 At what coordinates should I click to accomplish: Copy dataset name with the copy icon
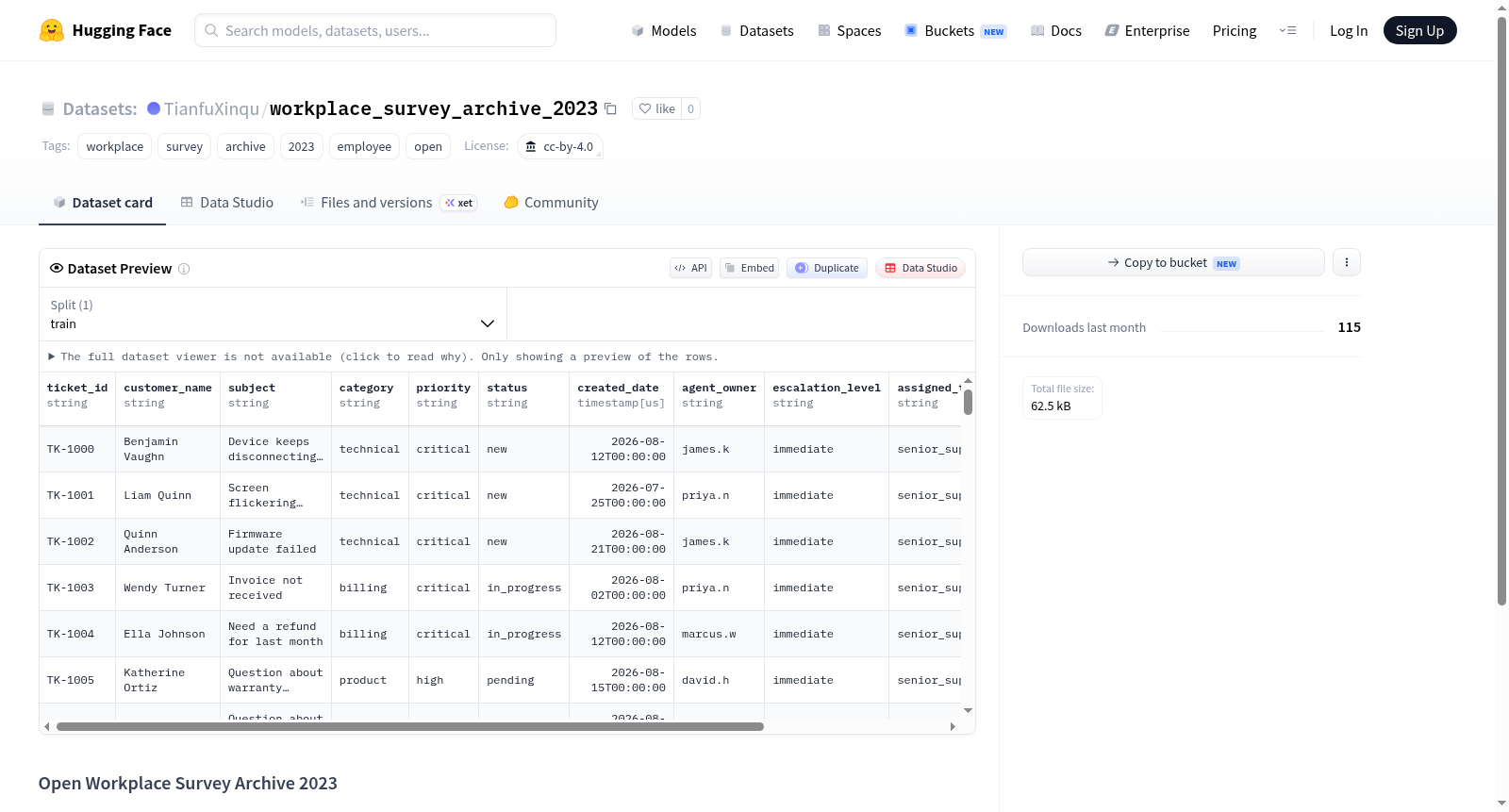pyautogui.click(x=610, y=108)
